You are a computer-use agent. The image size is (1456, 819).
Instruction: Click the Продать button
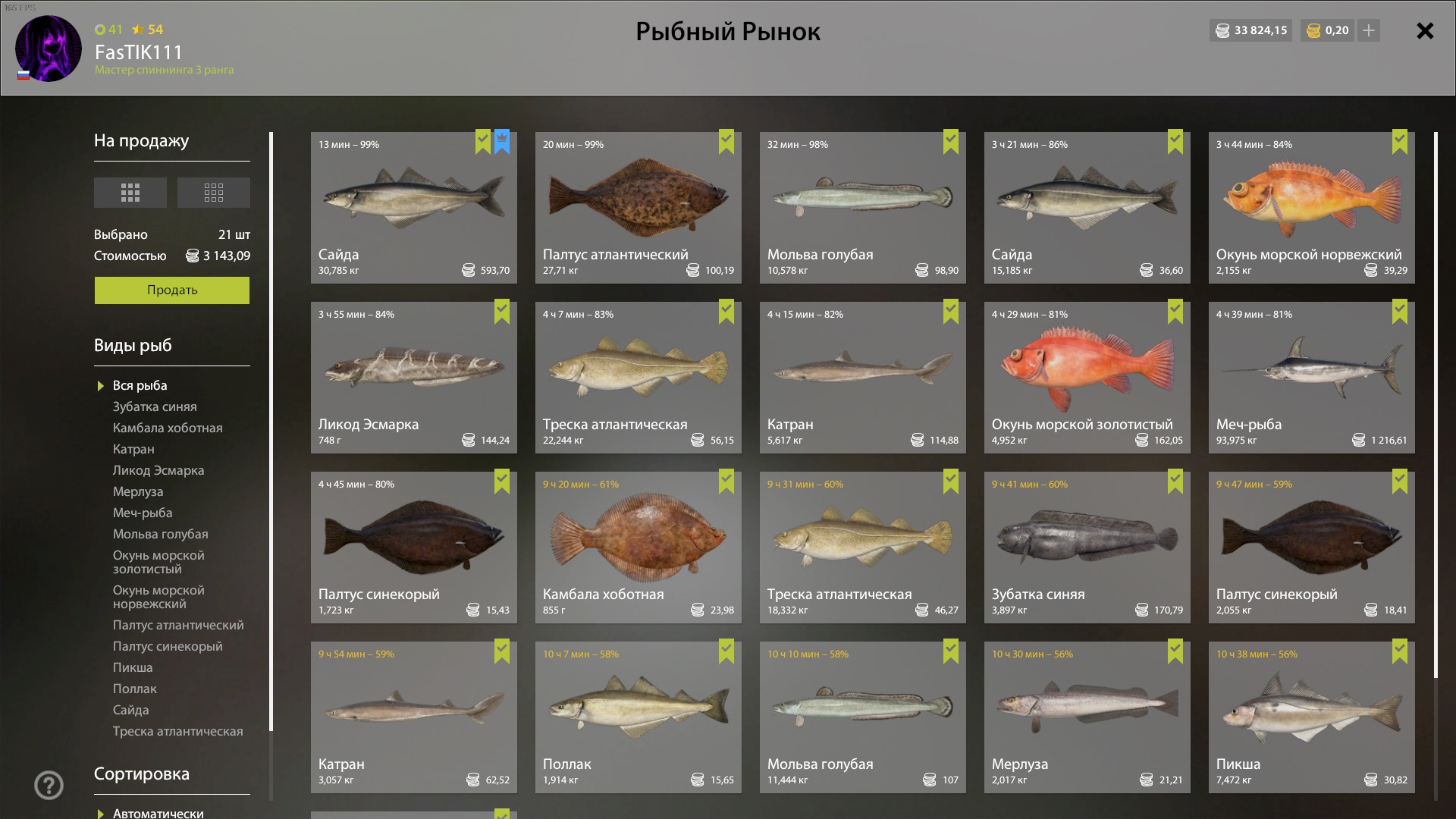click(x=172, y=290)
